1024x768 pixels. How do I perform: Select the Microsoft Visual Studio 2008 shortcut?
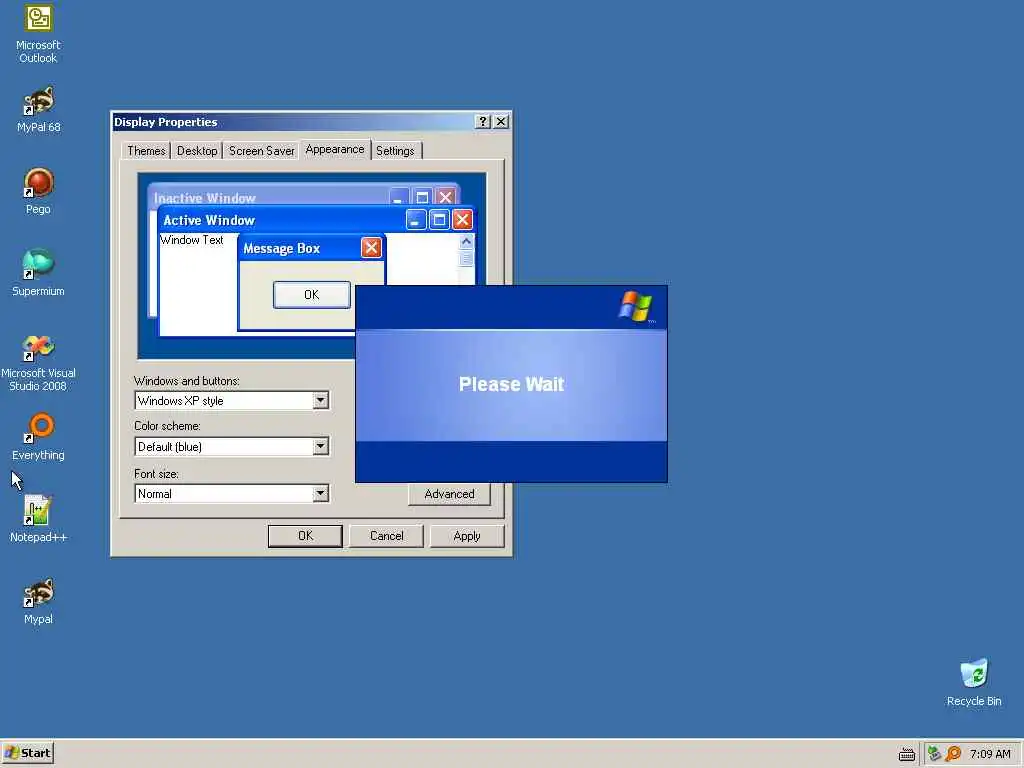(x=38, y=362)
